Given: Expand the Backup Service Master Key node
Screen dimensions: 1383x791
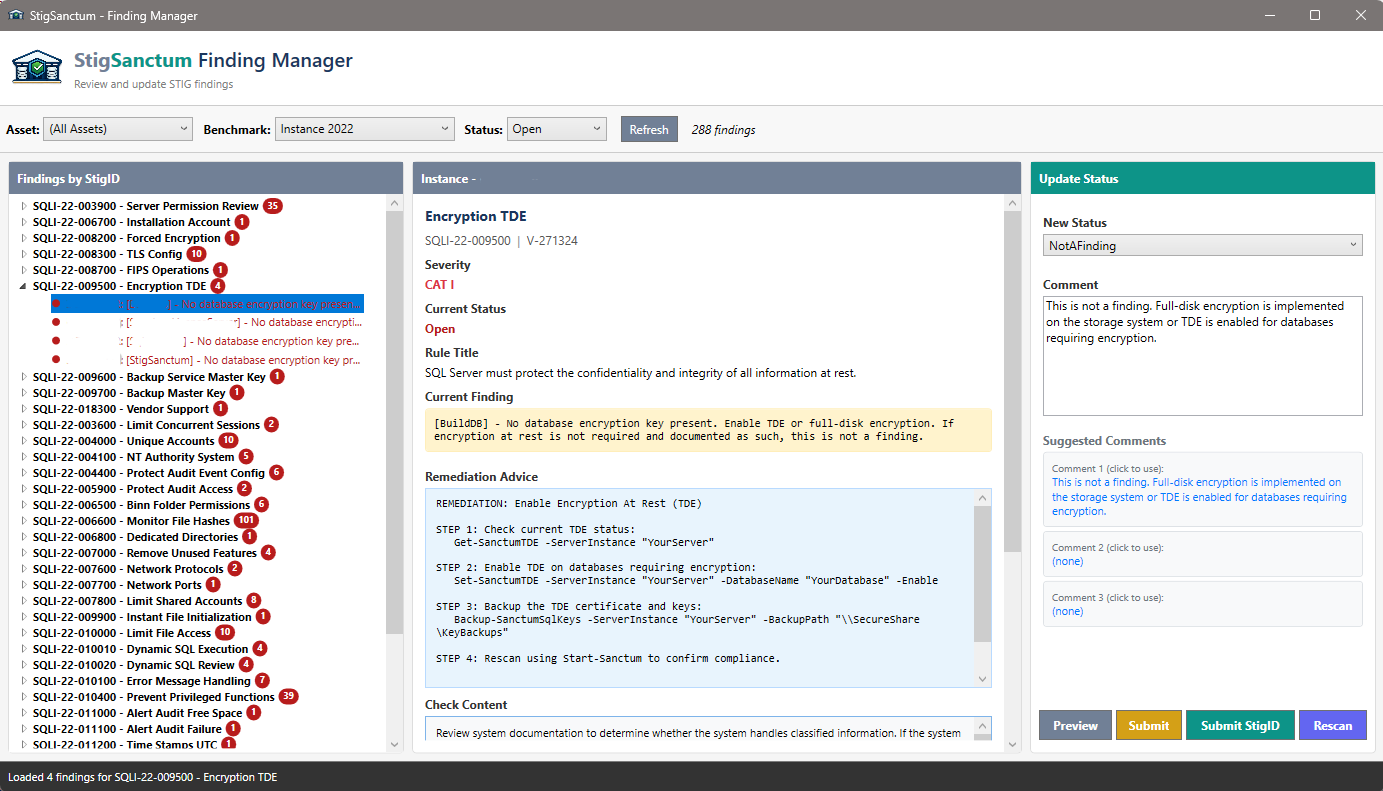Looking at the screenshot, I should [23, 377].
